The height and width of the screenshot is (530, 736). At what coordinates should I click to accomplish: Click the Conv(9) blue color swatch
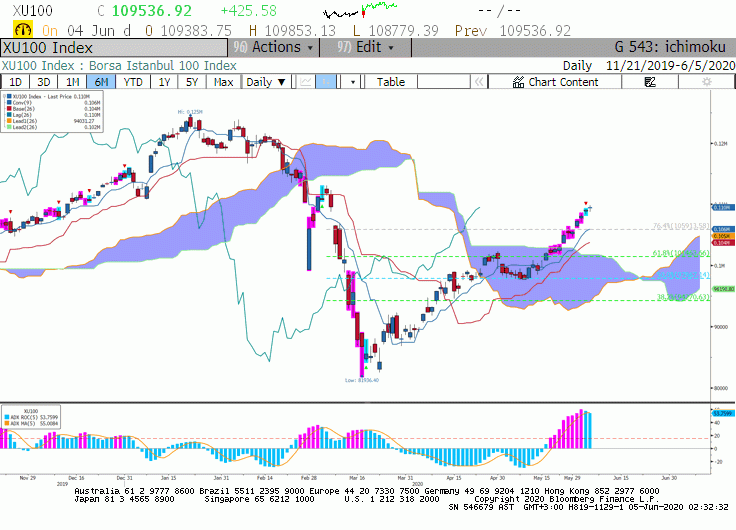pyautogui.click(x=9, y=102)
